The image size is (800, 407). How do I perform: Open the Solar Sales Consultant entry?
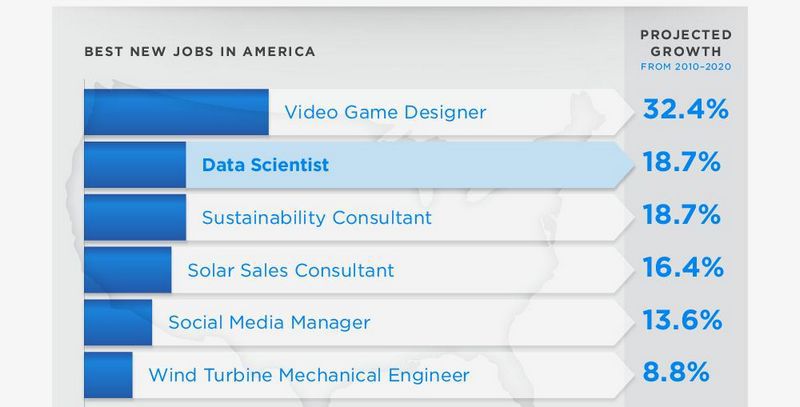coord(290,270)
